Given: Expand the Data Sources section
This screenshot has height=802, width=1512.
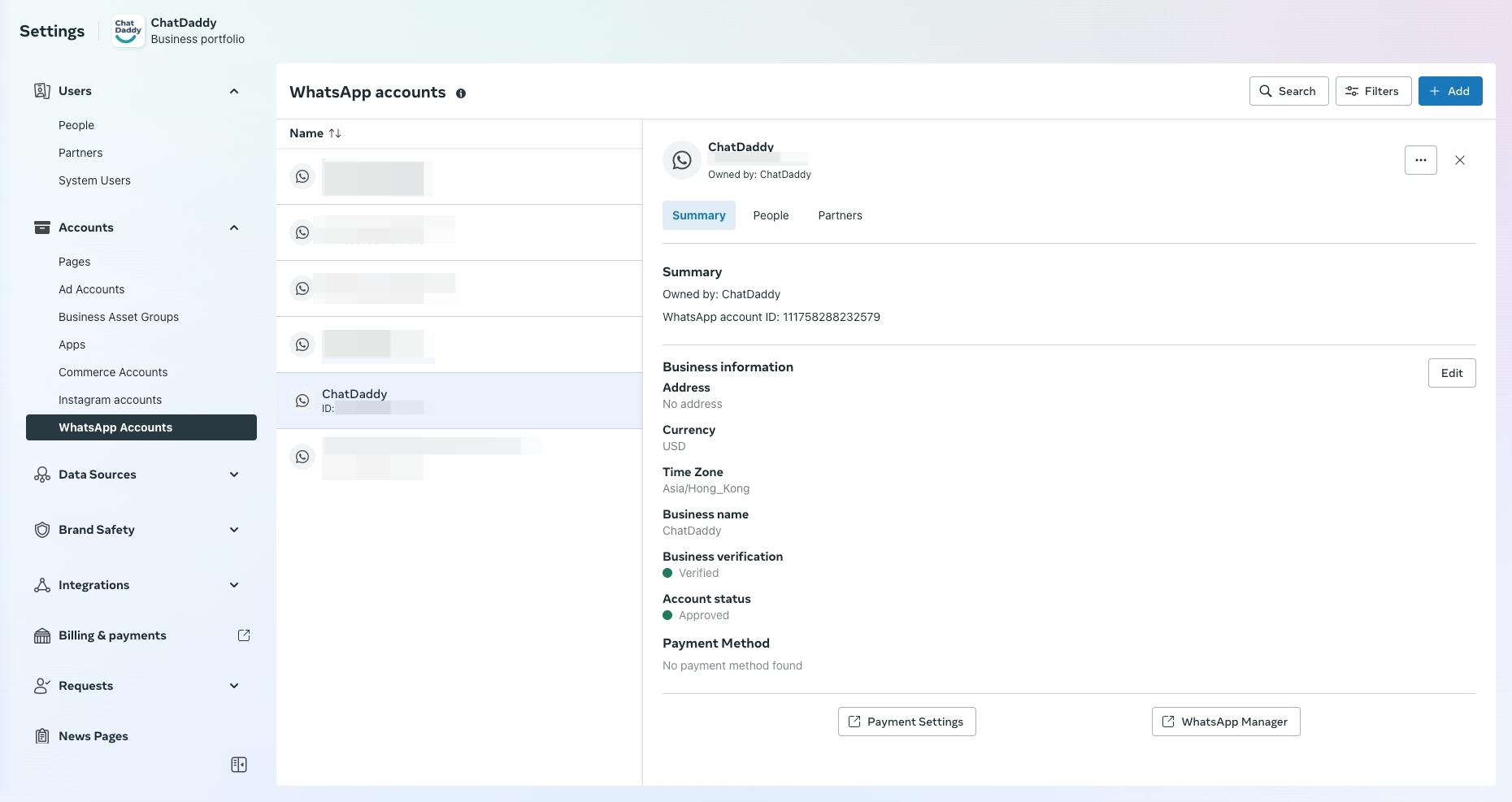Looking at the screenshot, I should point(234,475).
